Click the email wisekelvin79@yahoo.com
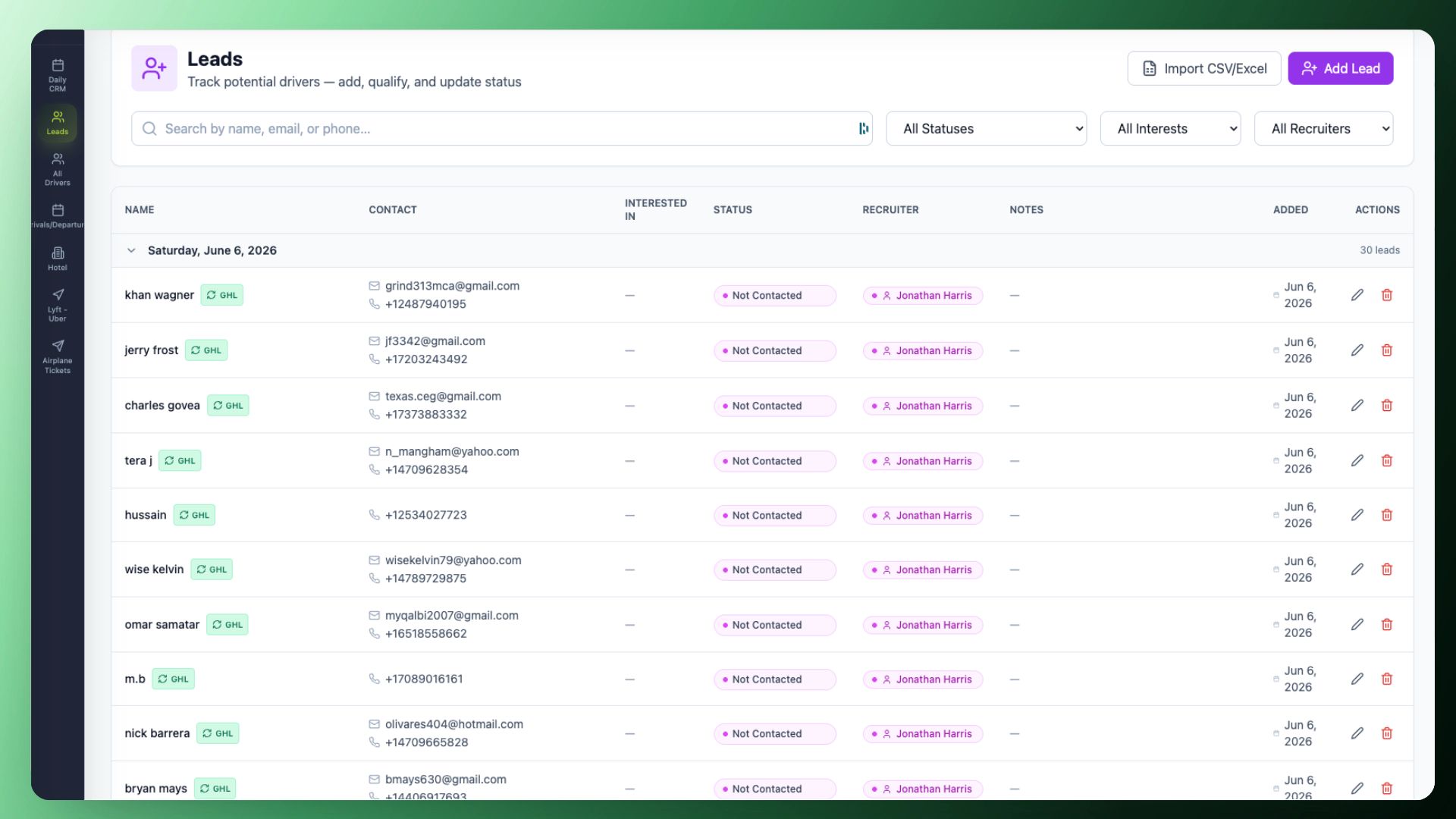Screen dimensions: 1456x819 453,560
